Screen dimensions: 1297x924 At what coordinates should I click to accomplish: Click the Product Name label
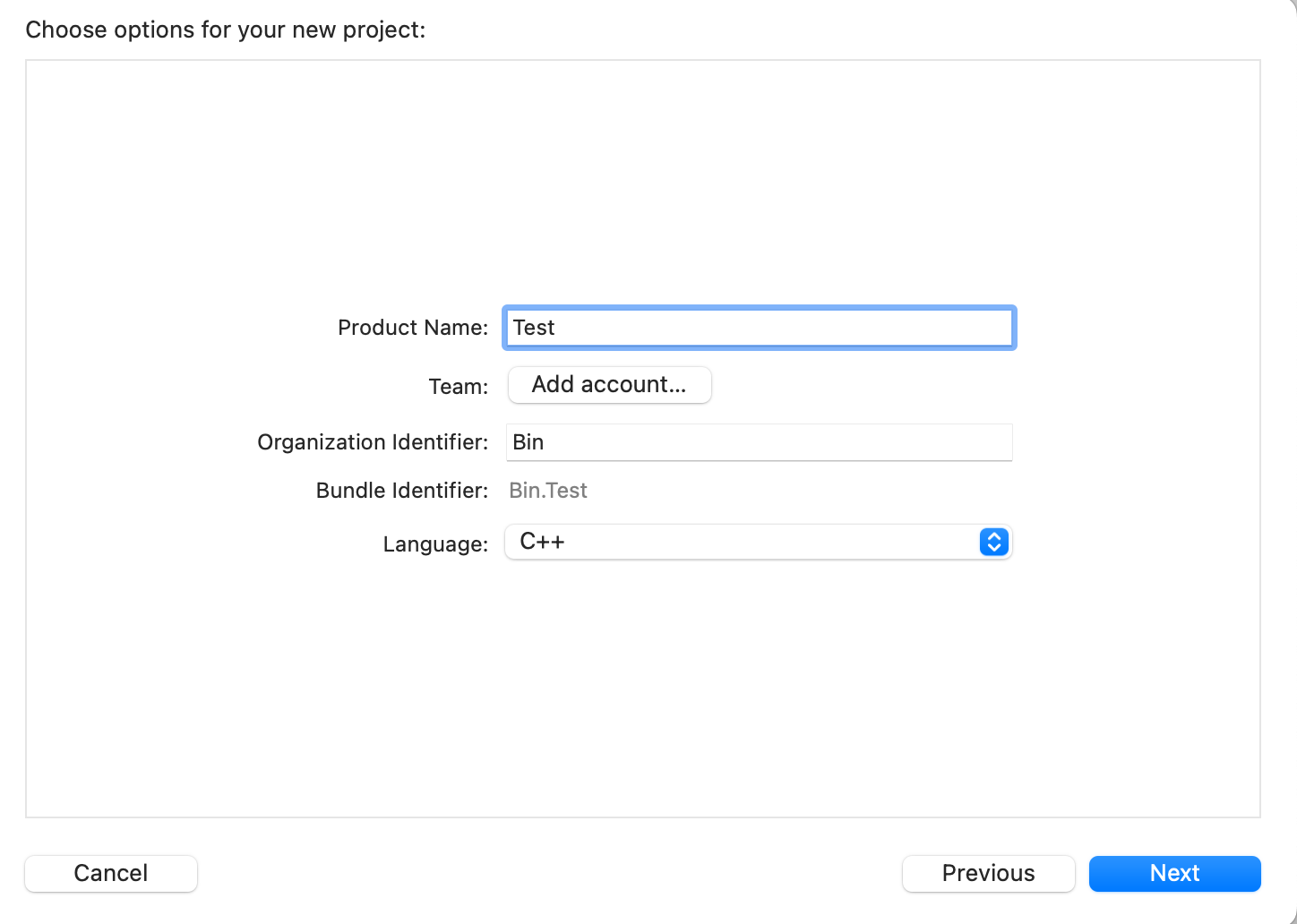point(412,328)
